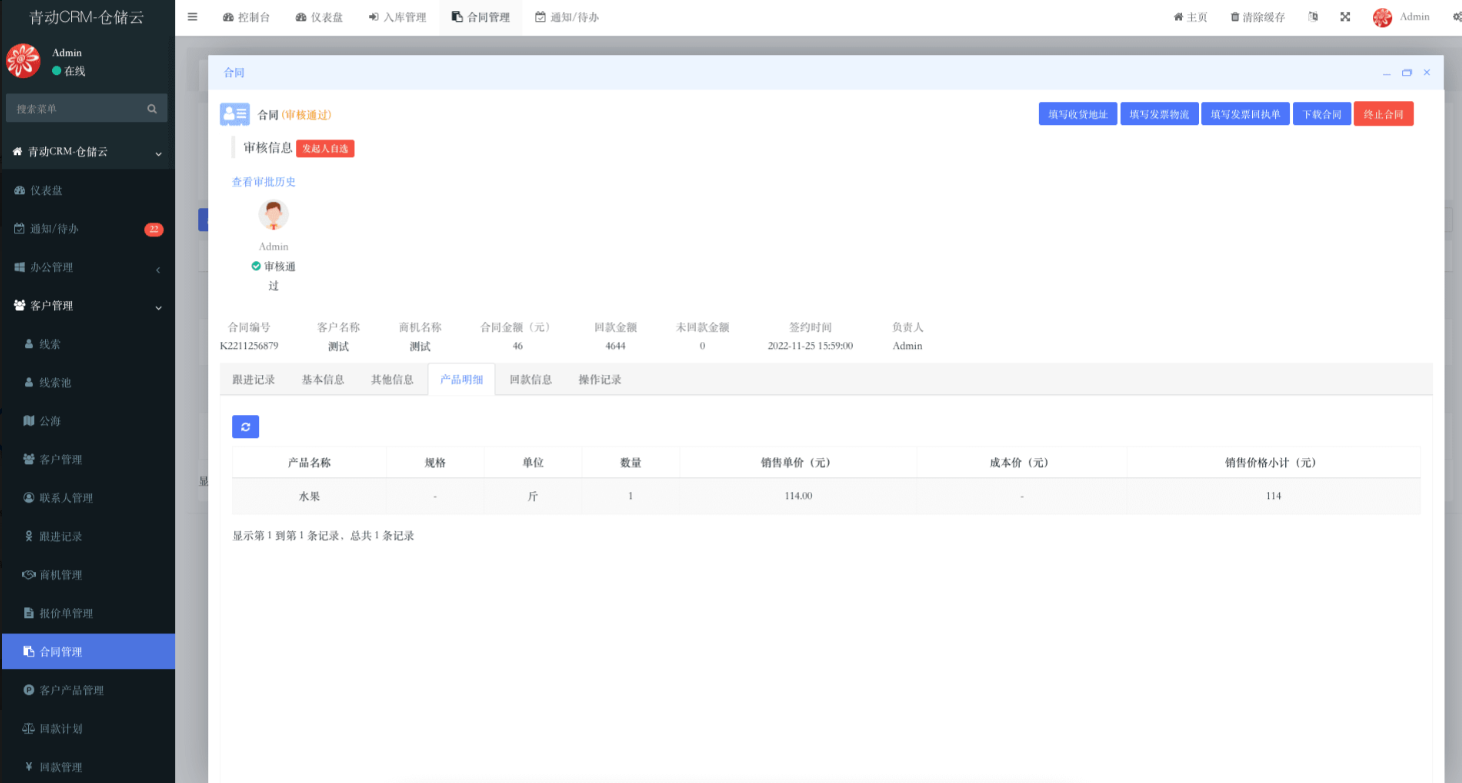The image size is (1462, 783).
Task: Click the 搜索菜单 search input field
Action: (x=75, y=109)
